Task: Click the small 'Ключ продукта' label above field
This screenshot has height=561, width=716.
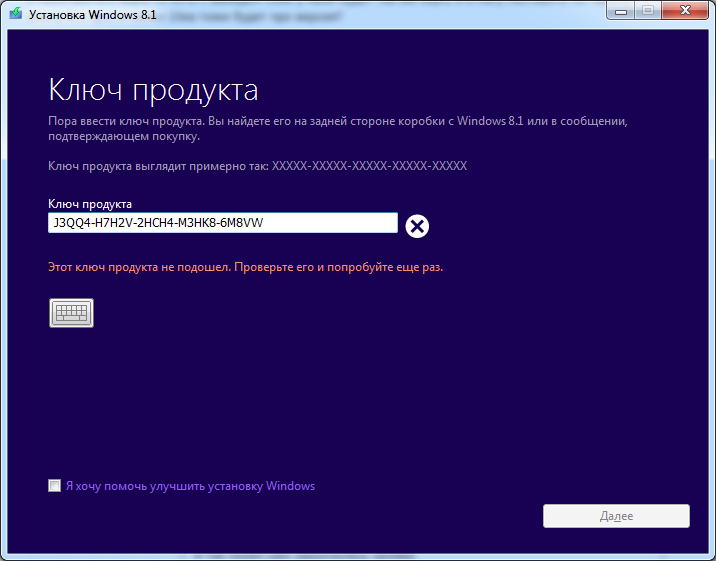Action: [90, 204]
